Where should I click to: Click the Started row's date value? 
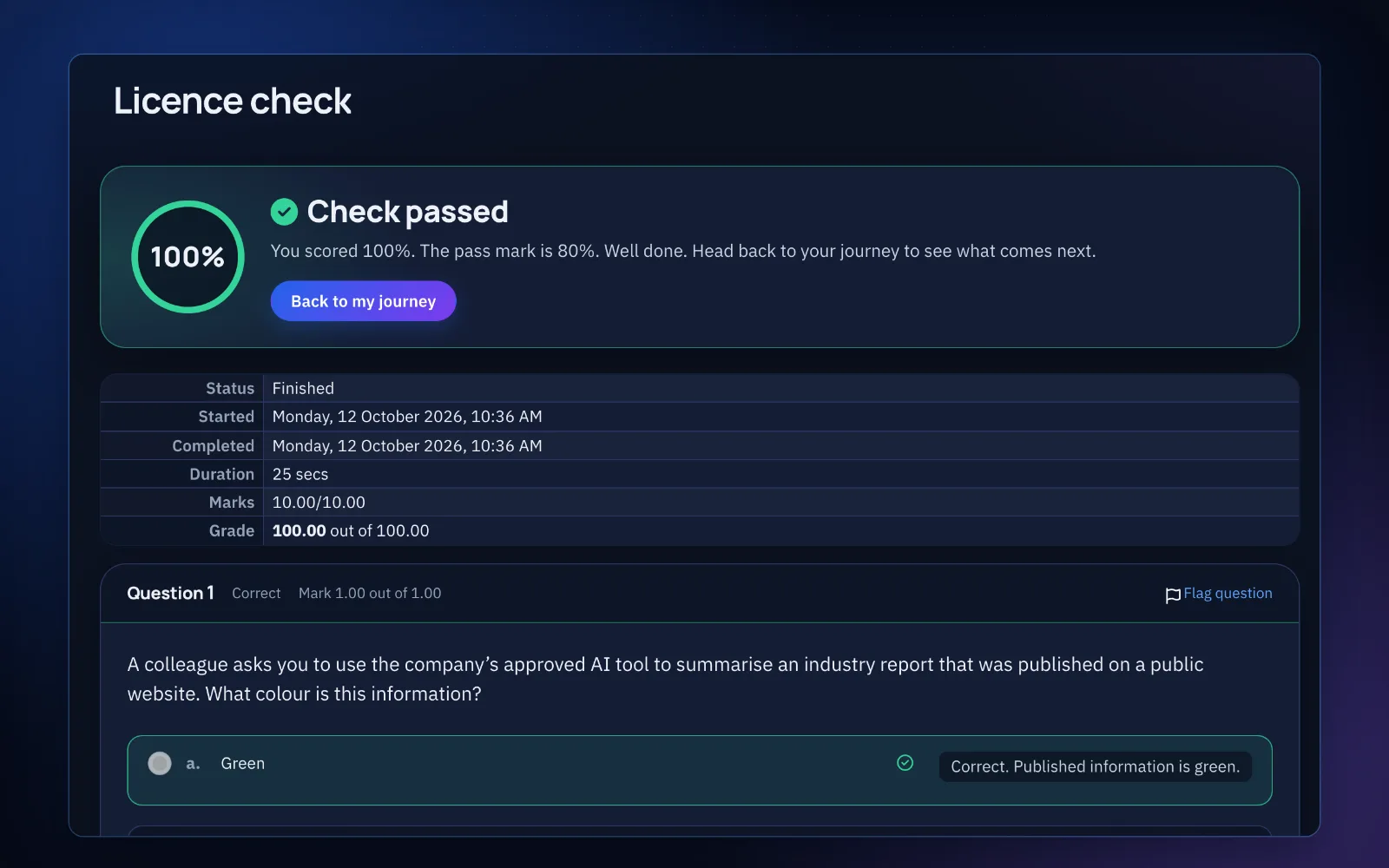[x=407, y=418]
